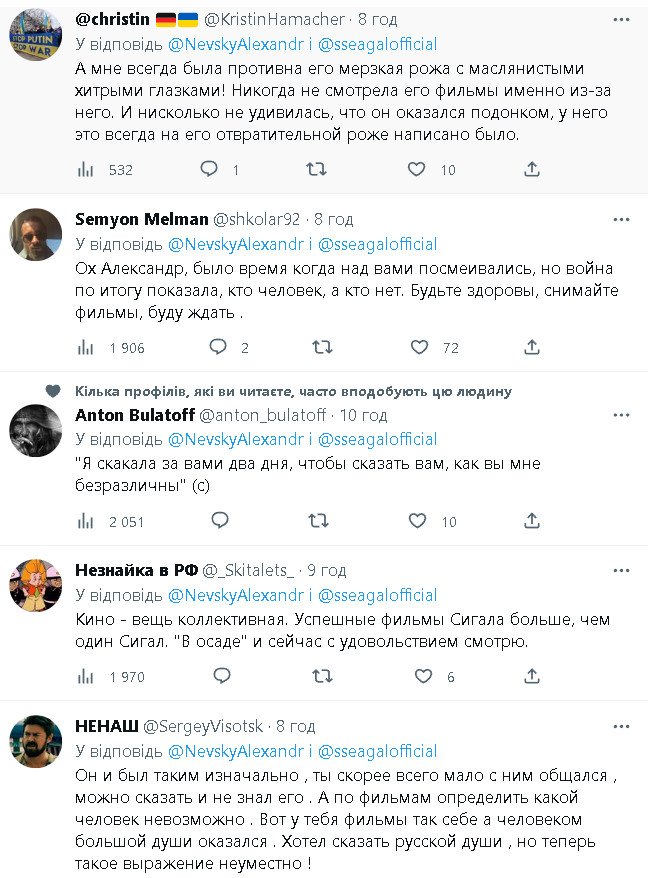Retweet @christin's tweet
648x878 pixels.
click(316, 169)
